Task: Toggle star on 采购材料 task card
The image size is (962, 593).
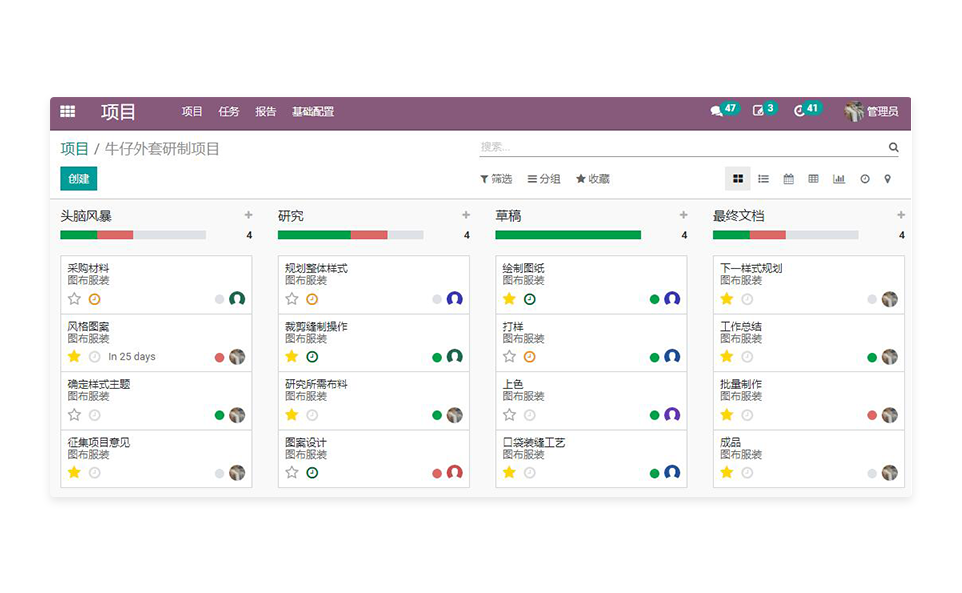Action: point(74,299)
